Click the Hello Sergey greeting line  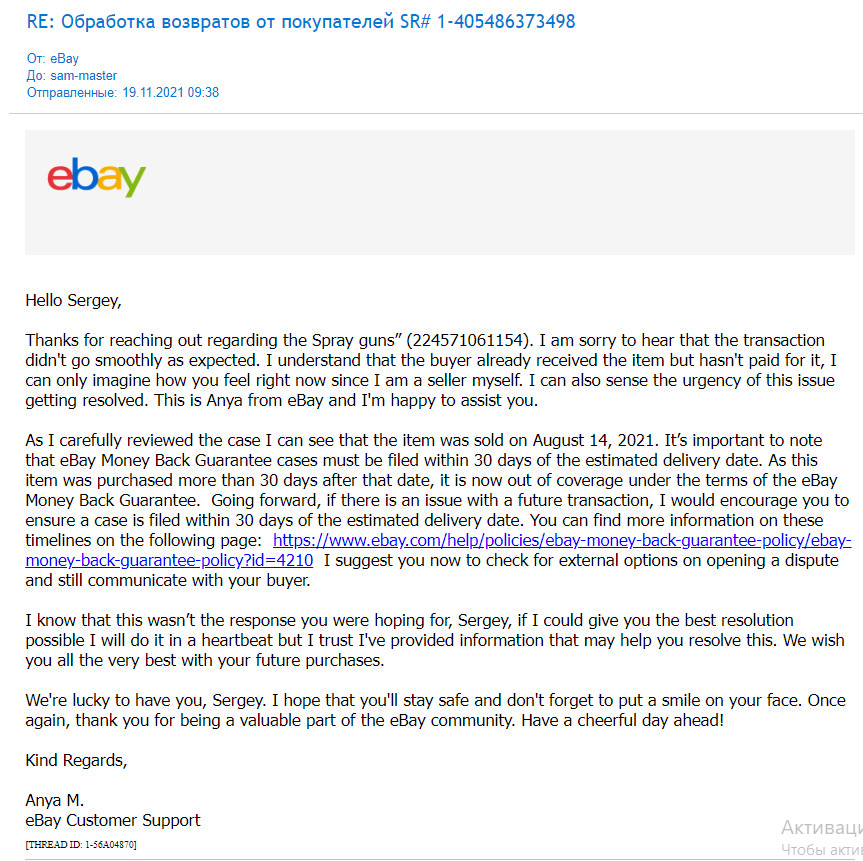pos(73,301)
